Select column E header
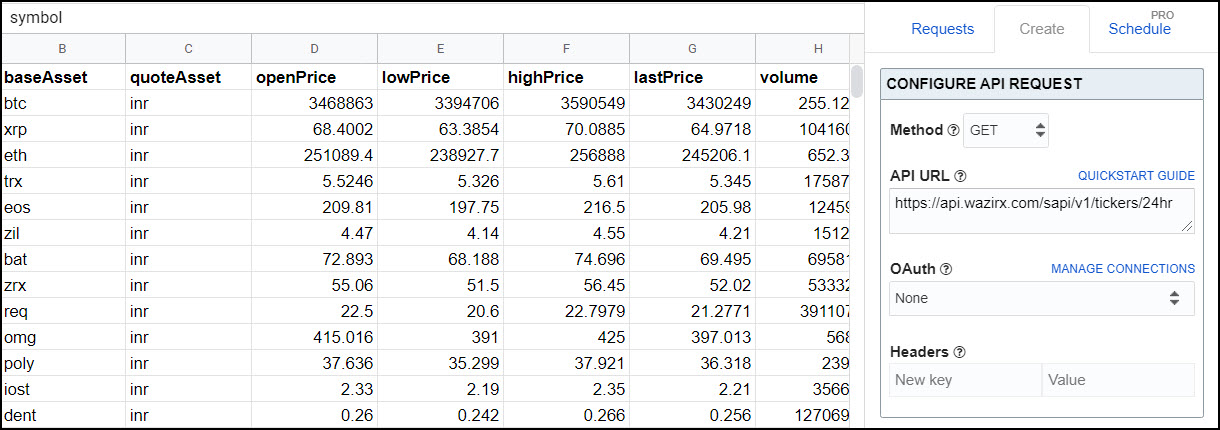 pyautogui.click(x=440, y=48)
